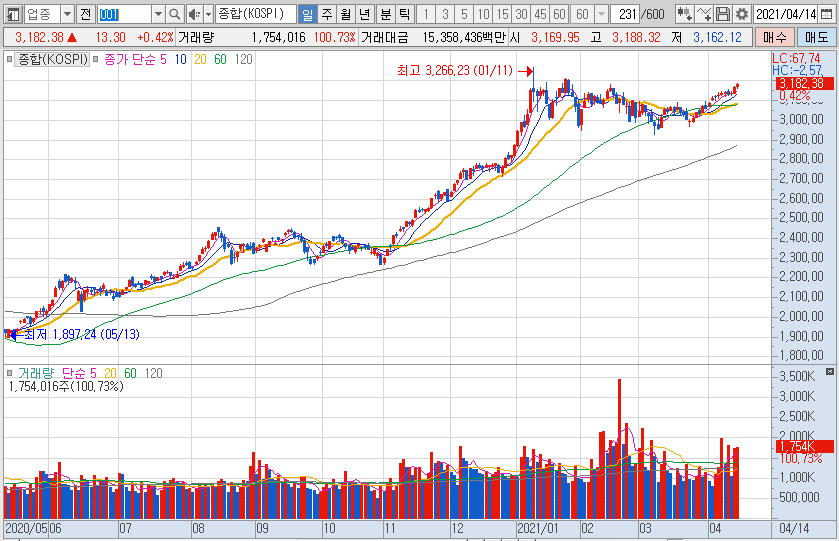Click the 최고 3,266.23 (01/11) annotation
Image resolution: width=839 pixels, height=541 pixels.
pyautogui.click(x=455, y=71)
